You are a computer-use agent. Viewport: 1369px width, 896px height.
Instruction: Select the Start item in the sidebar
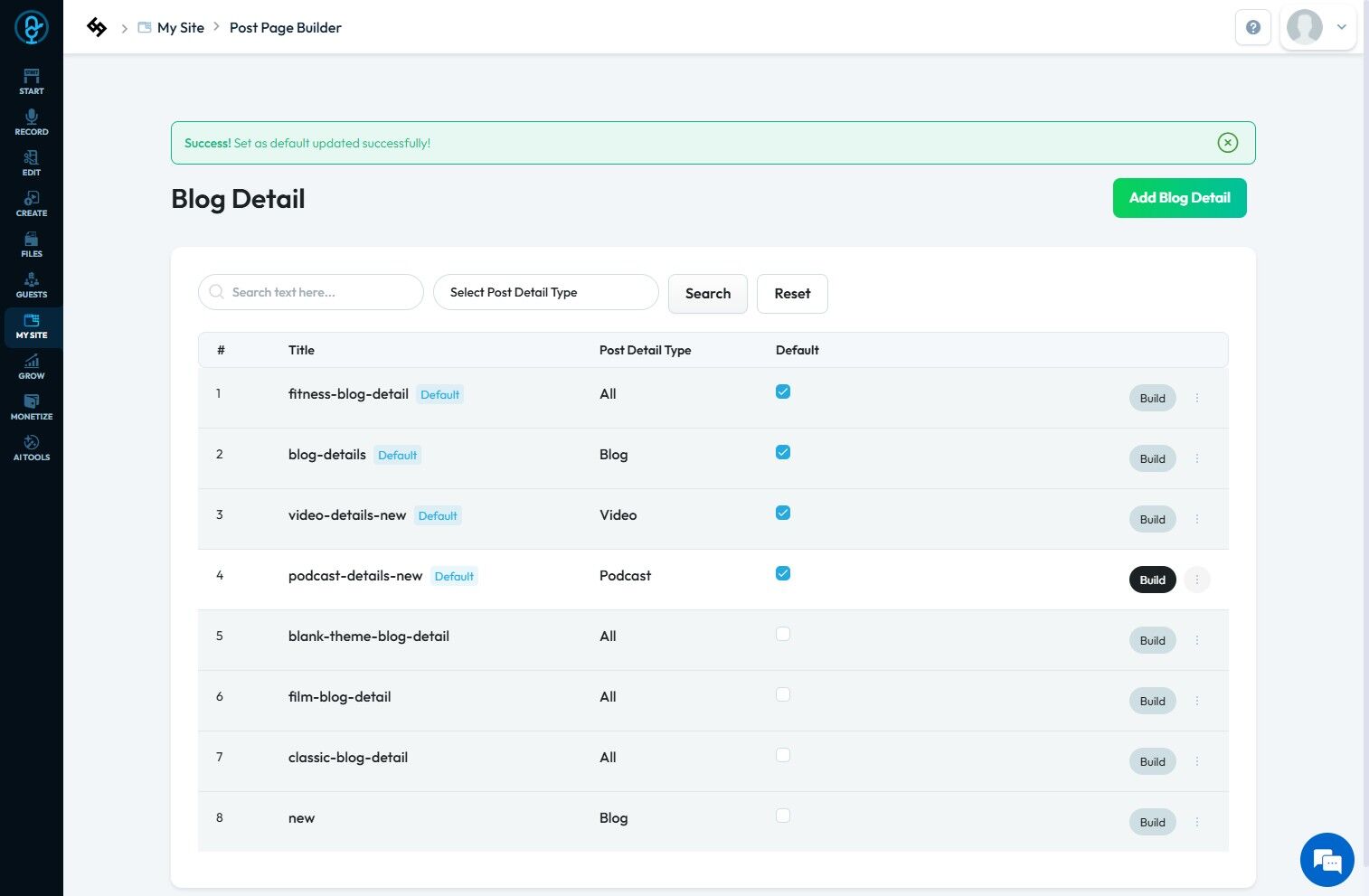(32, 81)
